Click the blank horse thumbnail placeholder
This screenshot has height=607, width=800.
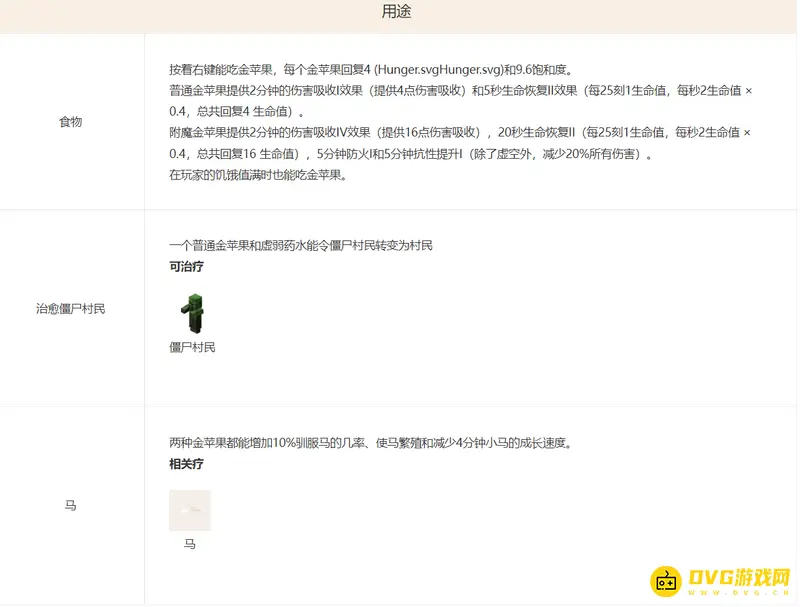click(x=190, y=510)
